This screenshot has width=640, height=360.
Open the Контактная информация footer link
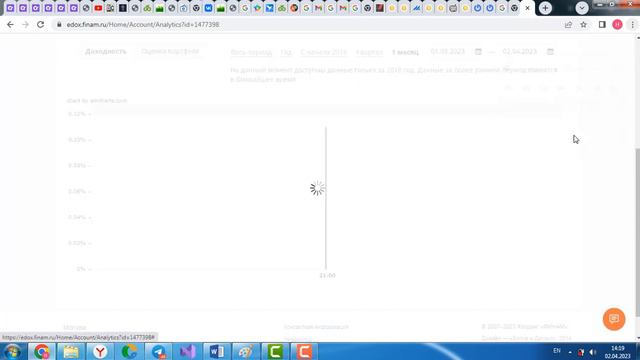click(316, 327)
